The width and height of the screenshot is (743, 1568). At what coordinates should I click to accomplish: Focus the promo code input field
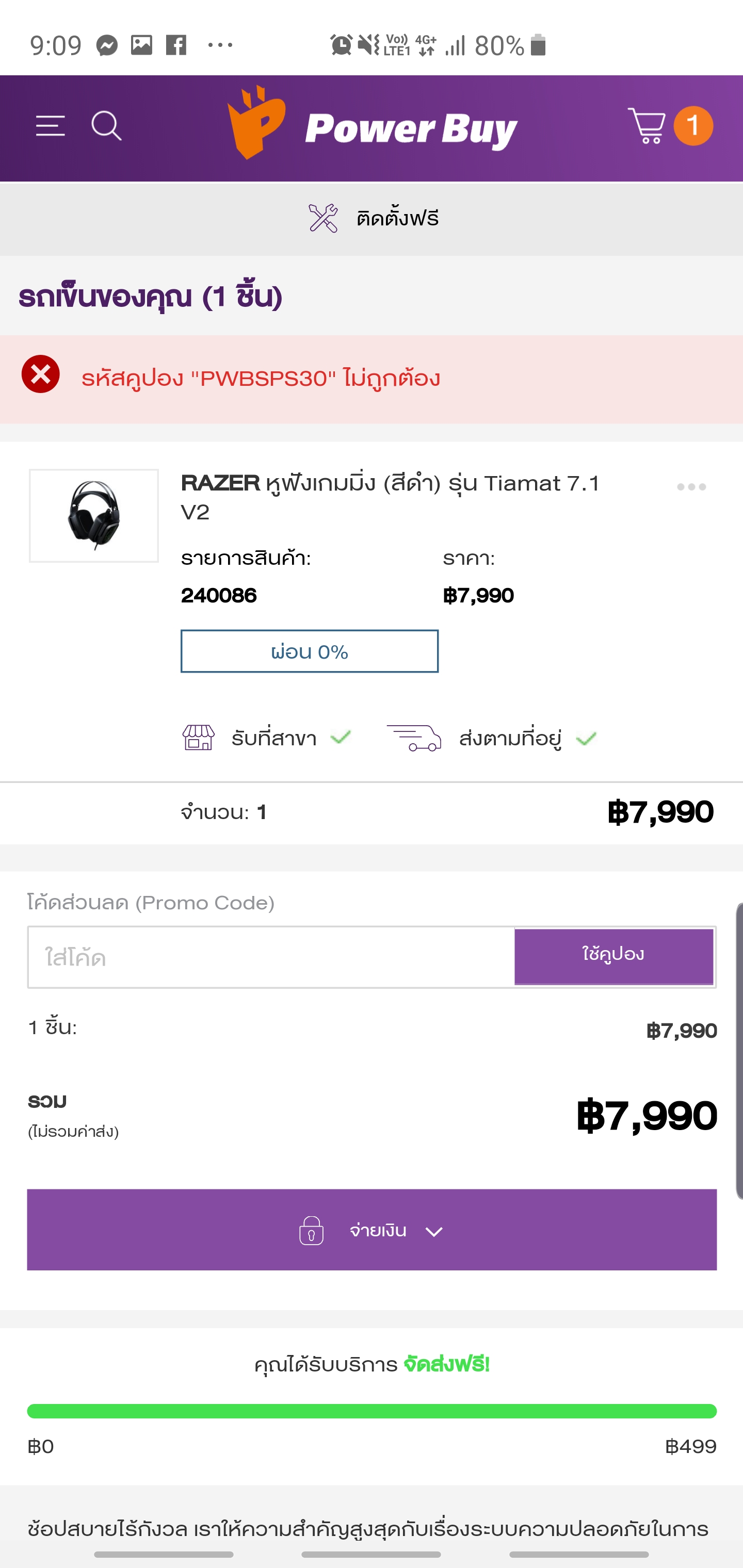[271, 957]
